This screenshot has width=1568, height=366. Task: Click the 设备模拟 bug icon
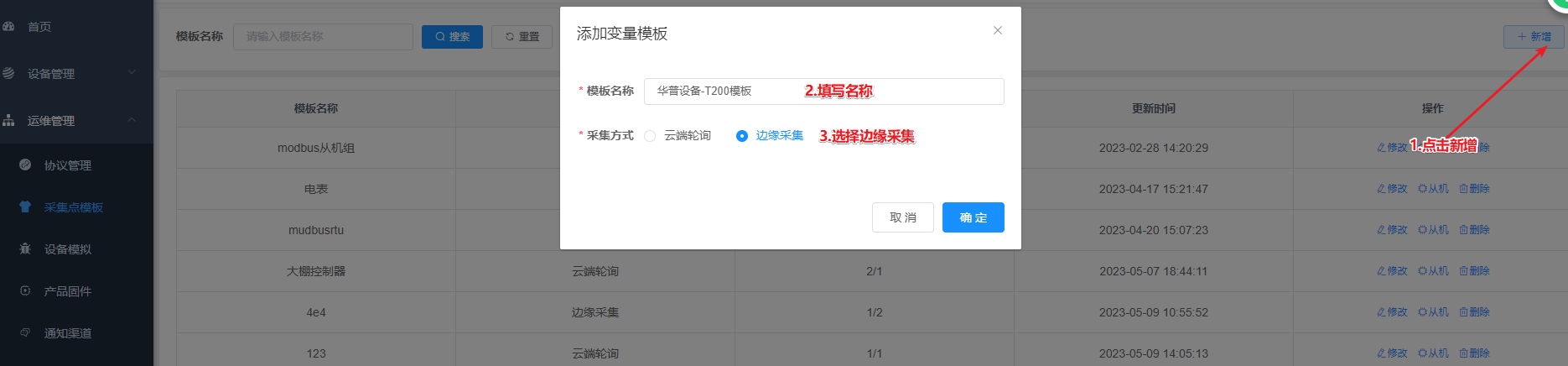pyautogui.click(x=25, y=249)
